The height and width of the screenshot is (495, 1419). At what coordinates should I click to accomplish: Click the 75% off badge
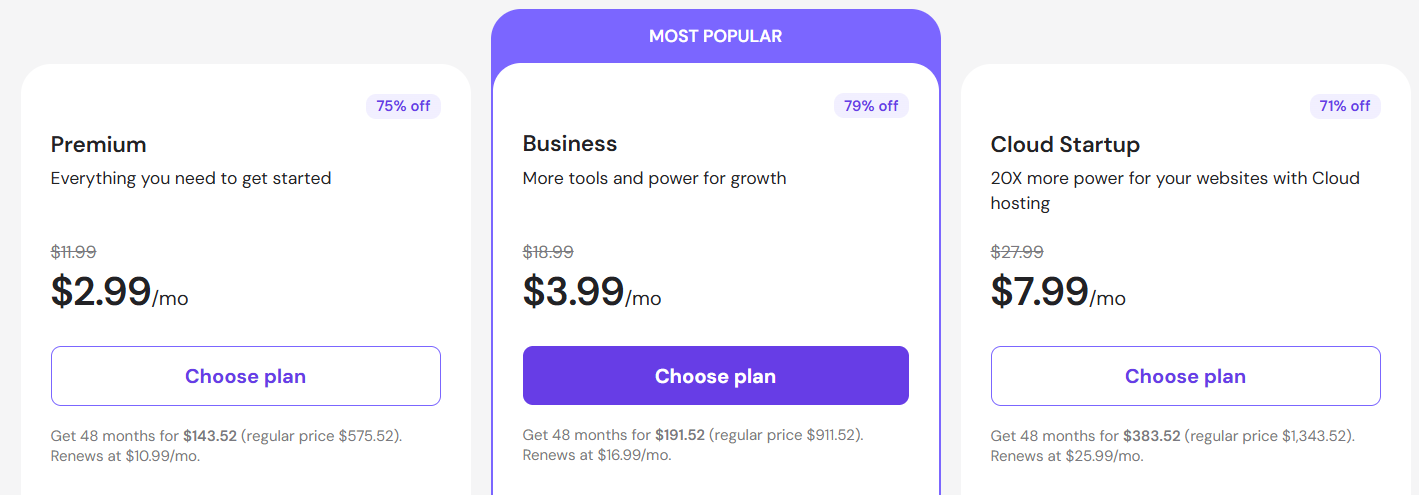[403, 106]
